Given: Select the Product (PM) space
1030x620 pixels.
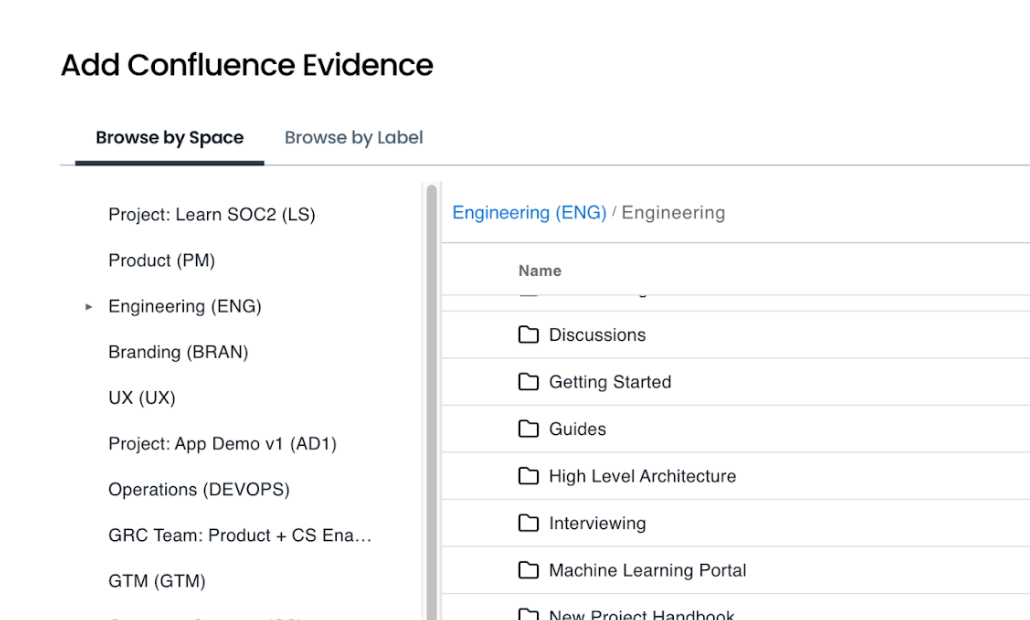Looking at the screenshot, I should 161,261.
